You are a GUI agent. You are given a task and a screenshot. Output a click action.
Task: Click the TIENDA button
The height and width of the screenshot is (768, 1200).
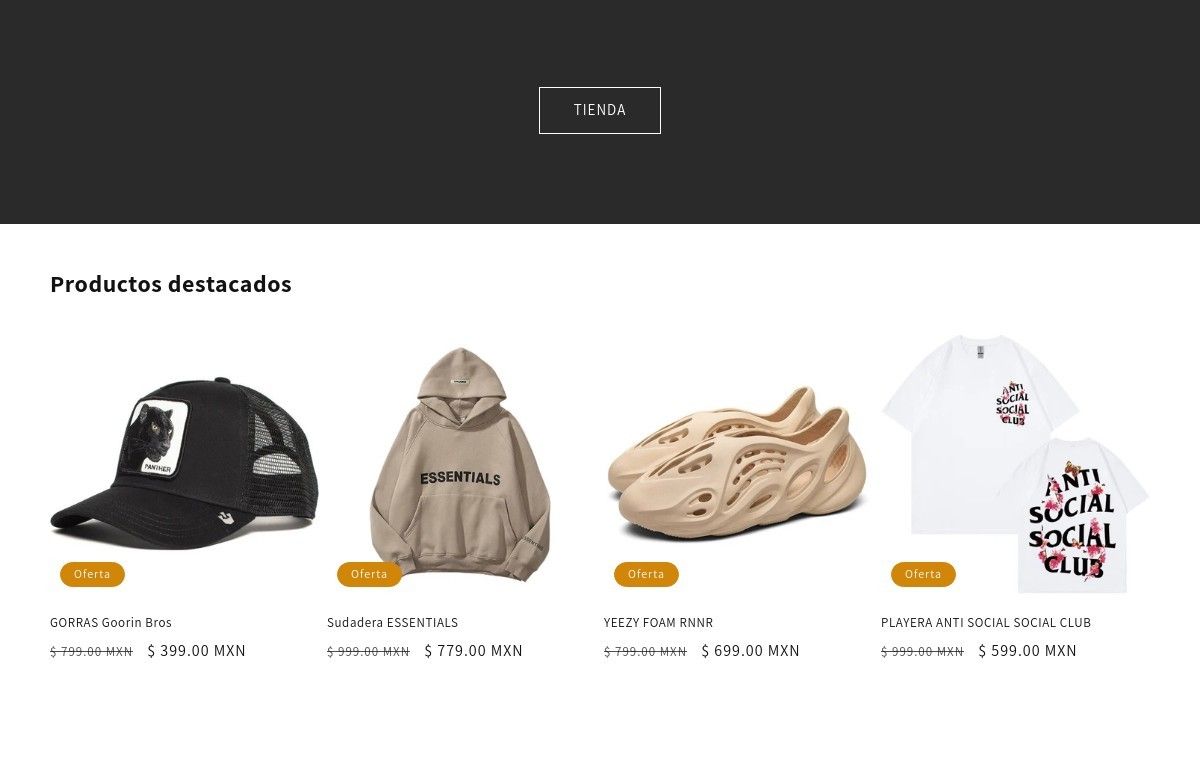(600, 110)
